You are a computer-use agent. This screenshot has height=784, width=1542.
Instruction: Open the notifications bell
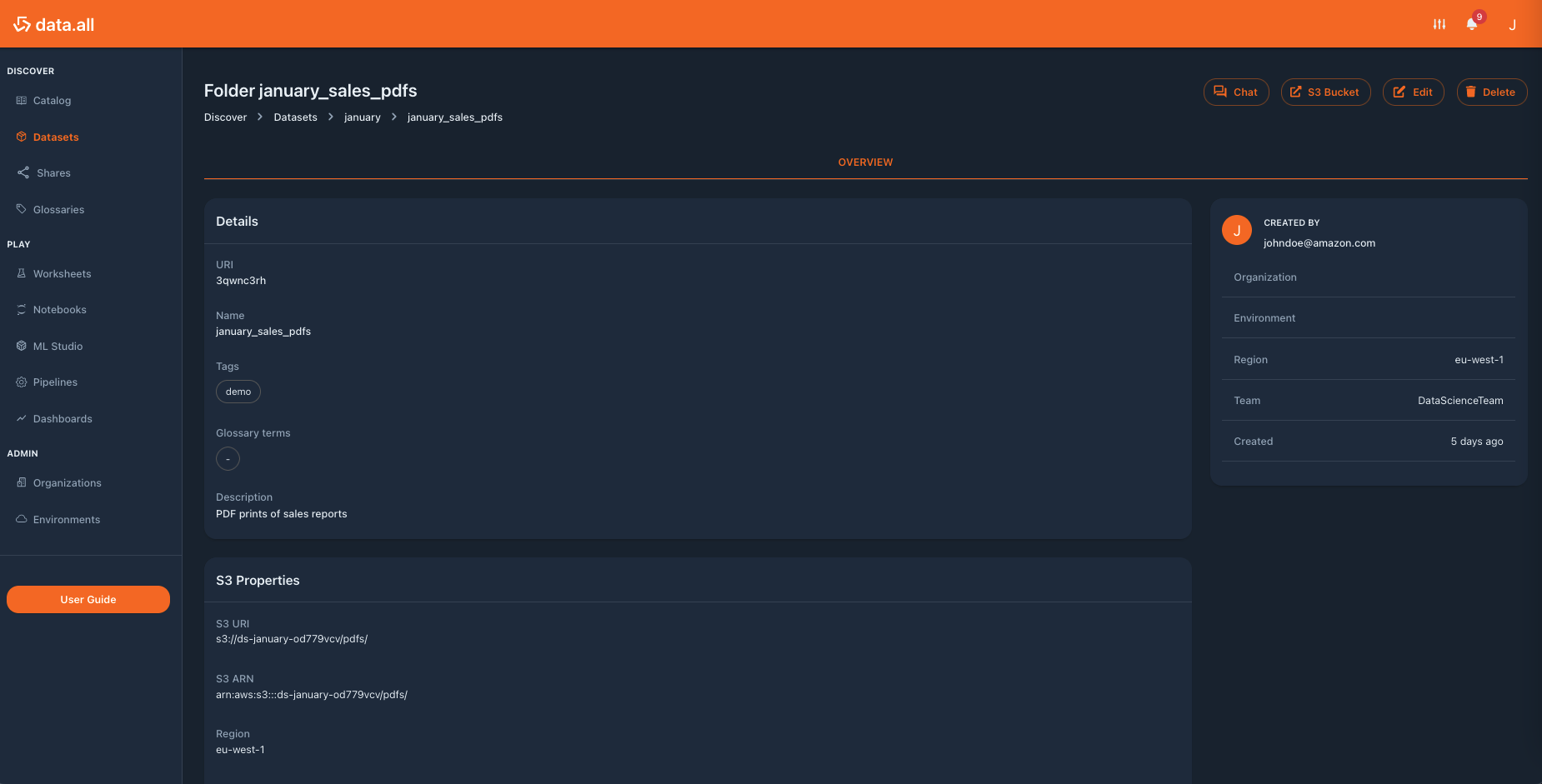point(1472,24)
